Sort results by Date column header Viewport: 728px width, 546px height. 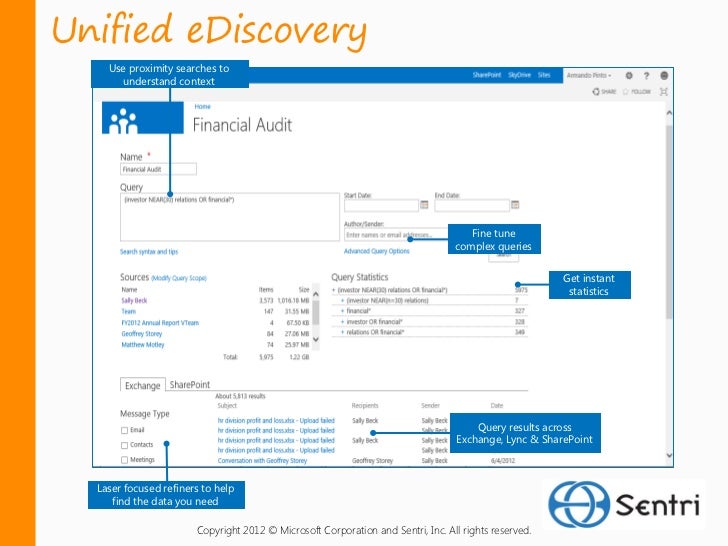tap(497, 405)
